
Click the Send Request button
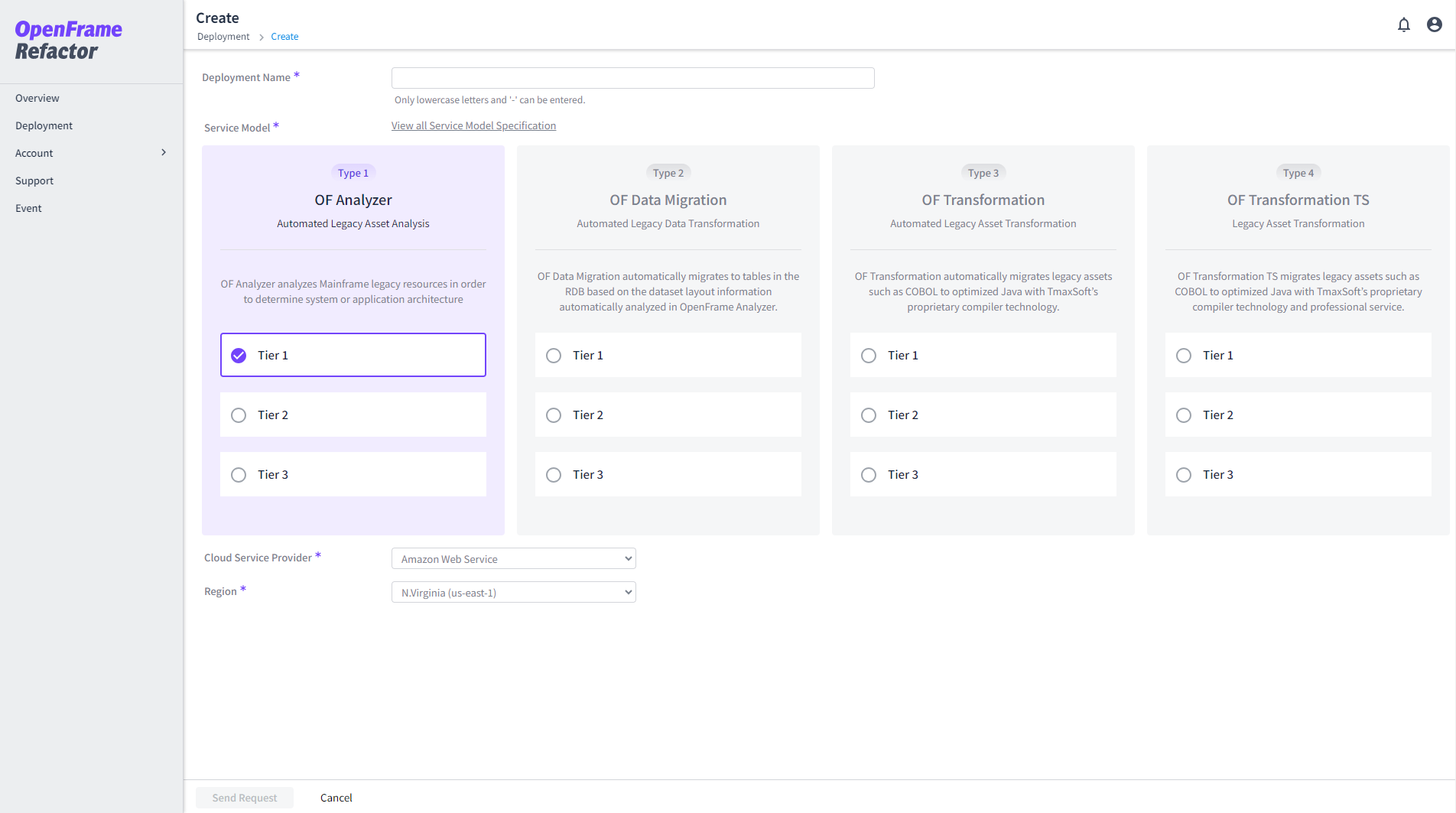coord(245,798)
